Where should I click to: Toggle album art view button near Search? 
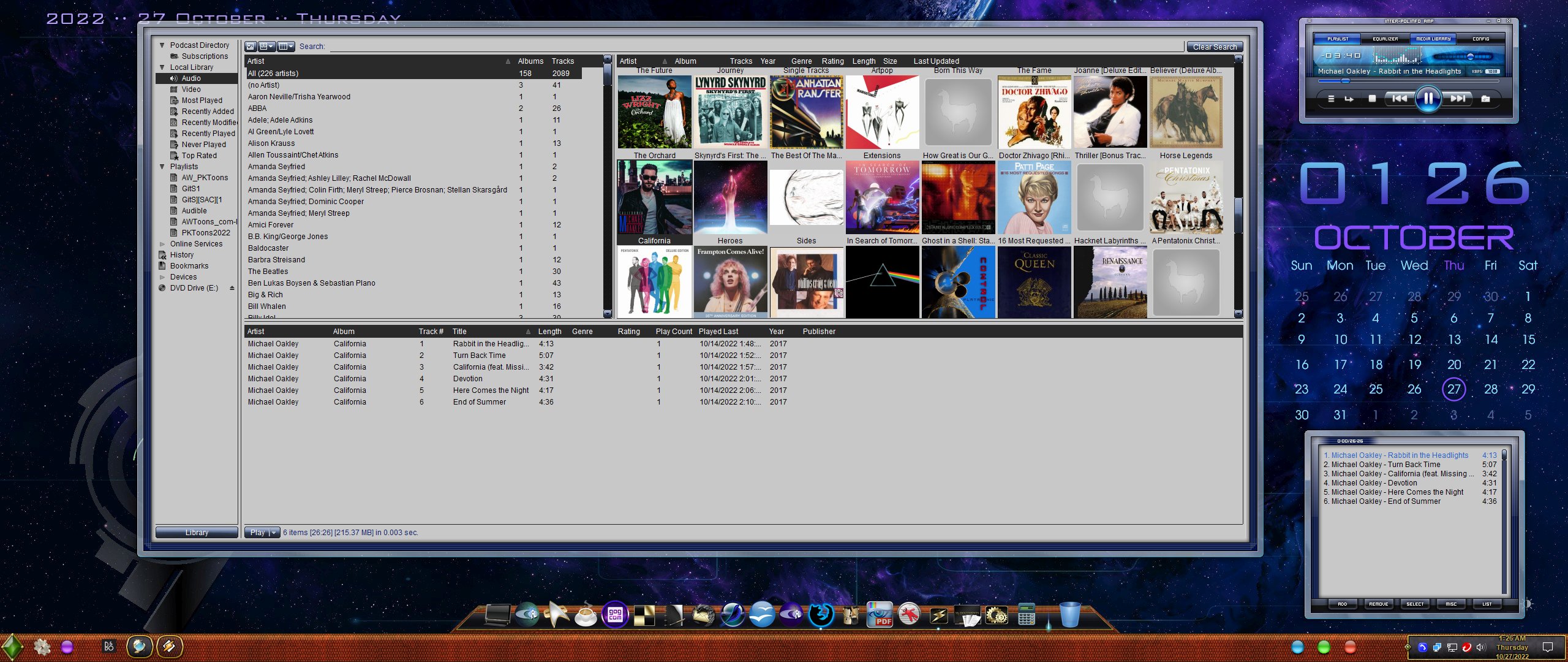(251, 46)
